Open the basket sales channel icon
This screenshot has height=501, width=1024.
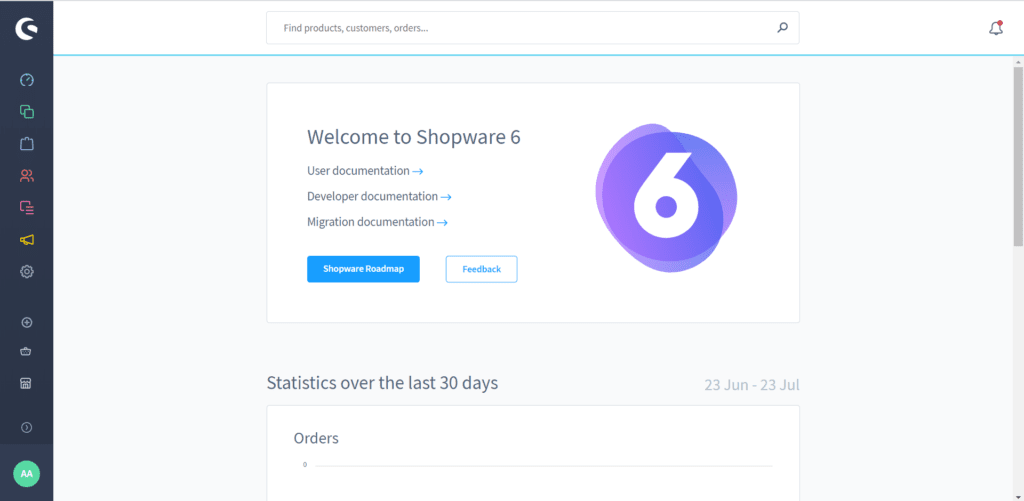[x=27, y=352]
